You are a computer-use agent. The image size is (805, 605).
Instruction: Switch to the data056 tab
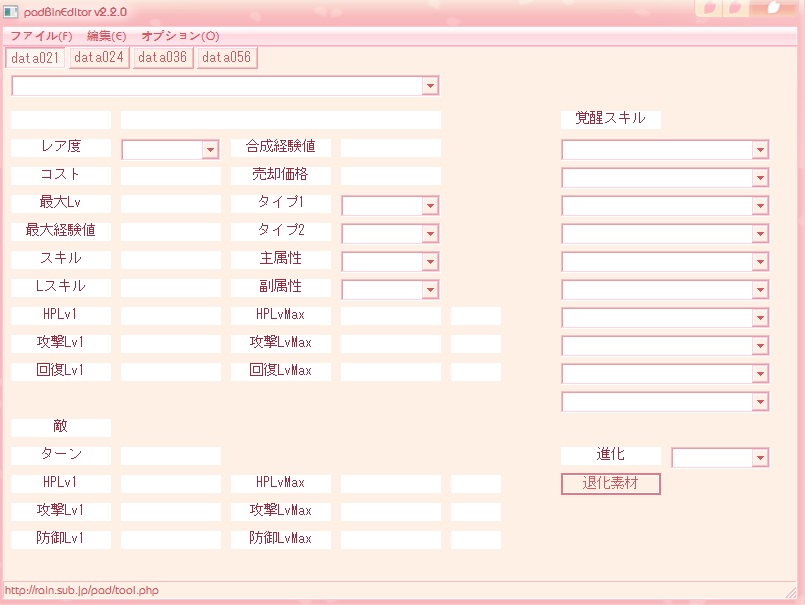click(227, 58)
